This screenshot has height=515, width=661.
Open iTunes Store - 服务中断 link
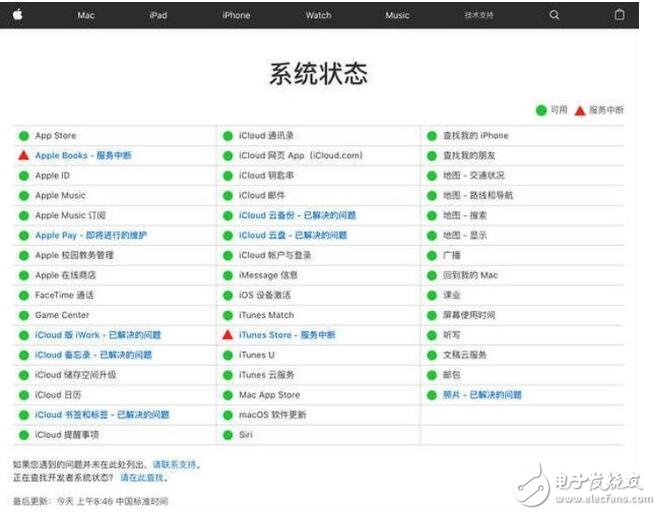(287, 335)
